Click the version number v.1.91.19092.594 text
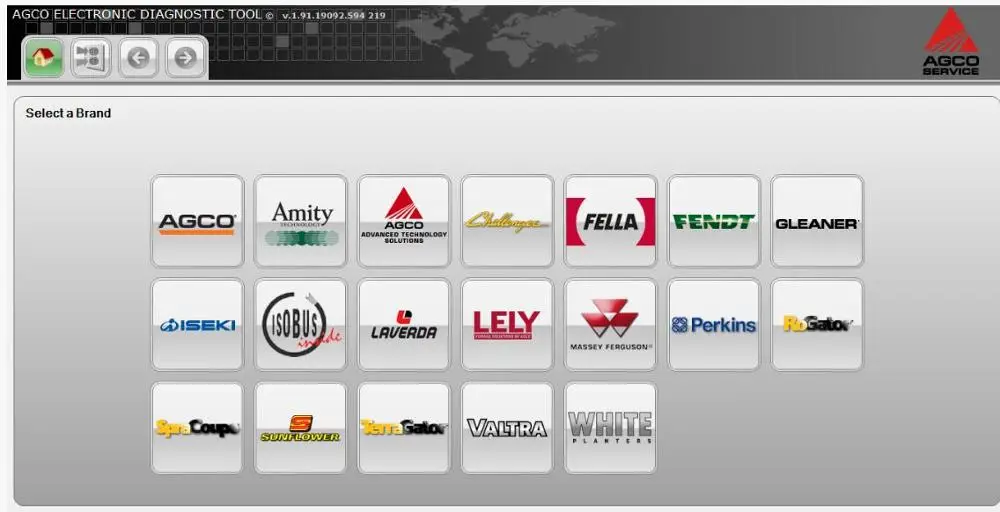This screenshot has width=1000, height=512. point(334,15)
